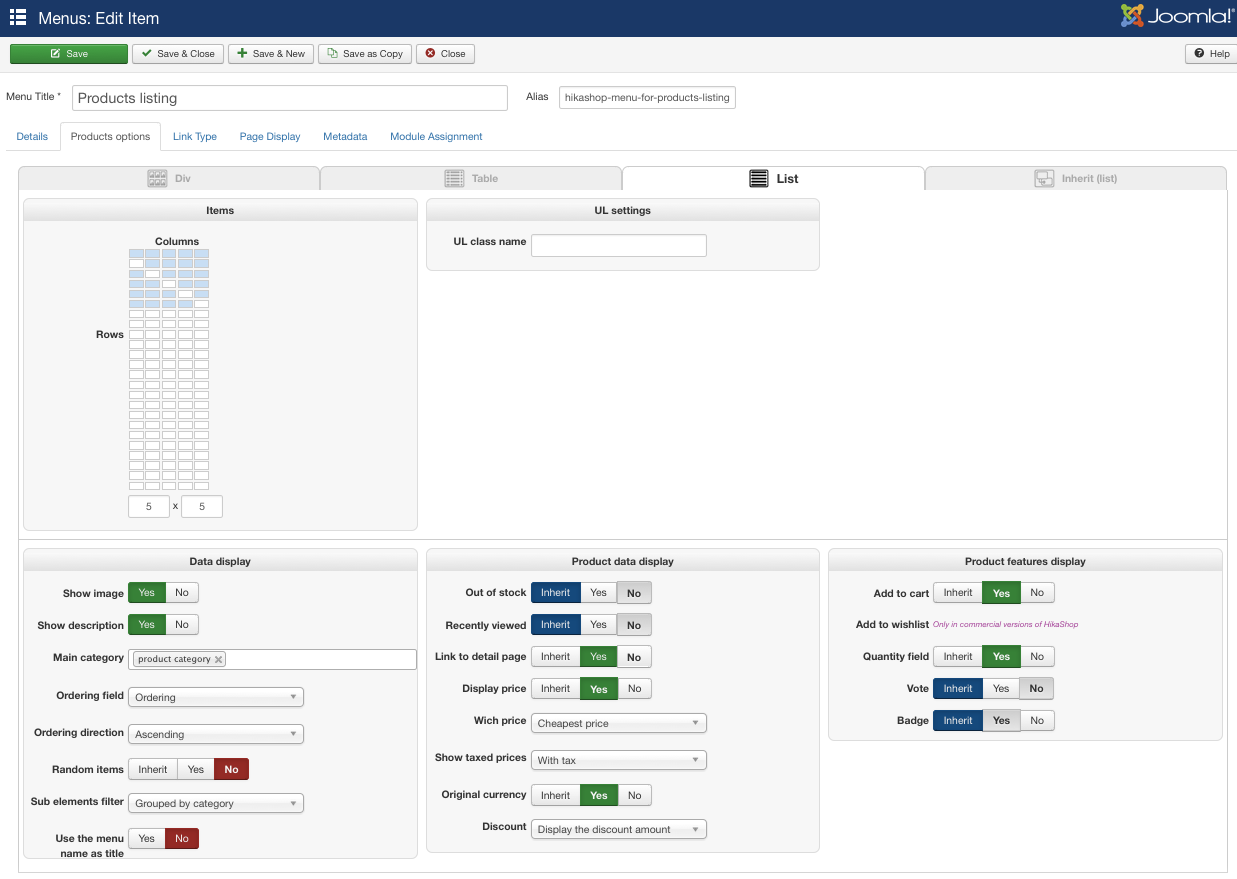This screenshot has height=879, width=1237.
Task: Click Save & New
Action: coord(271,54)
